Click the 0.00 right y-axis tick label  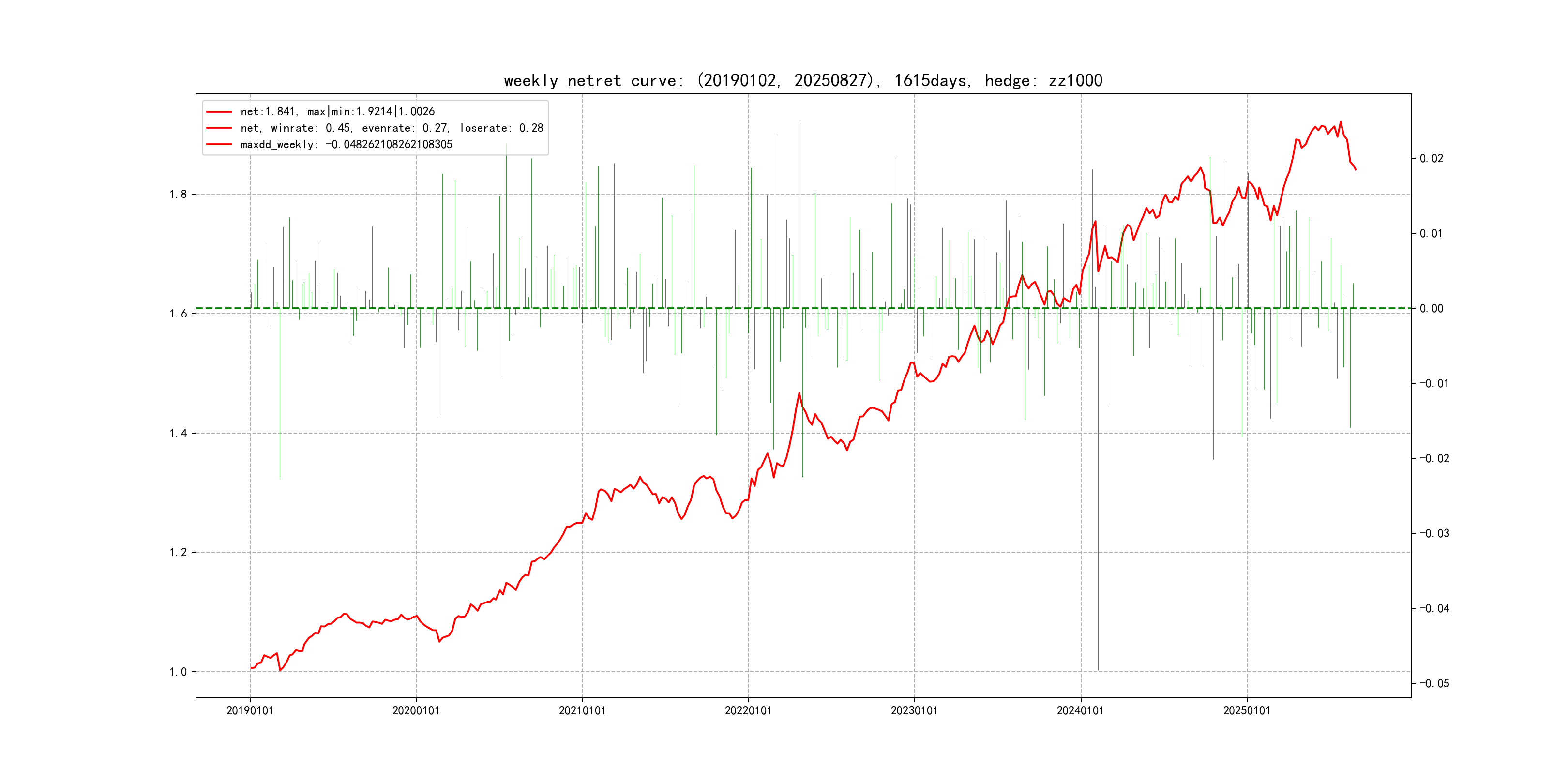point(1431,309)
